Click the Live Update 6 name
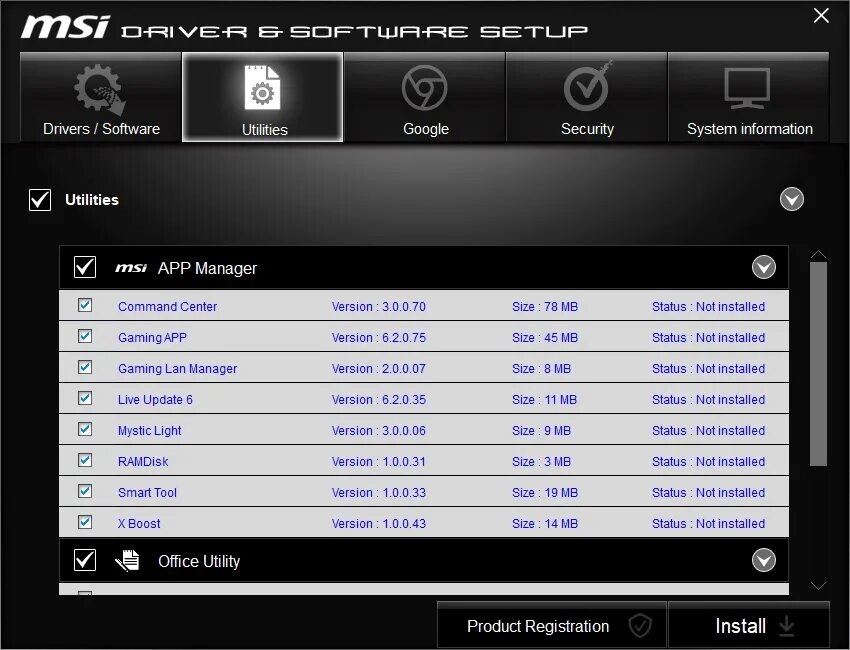850x650 pixels. coord(155,399)
